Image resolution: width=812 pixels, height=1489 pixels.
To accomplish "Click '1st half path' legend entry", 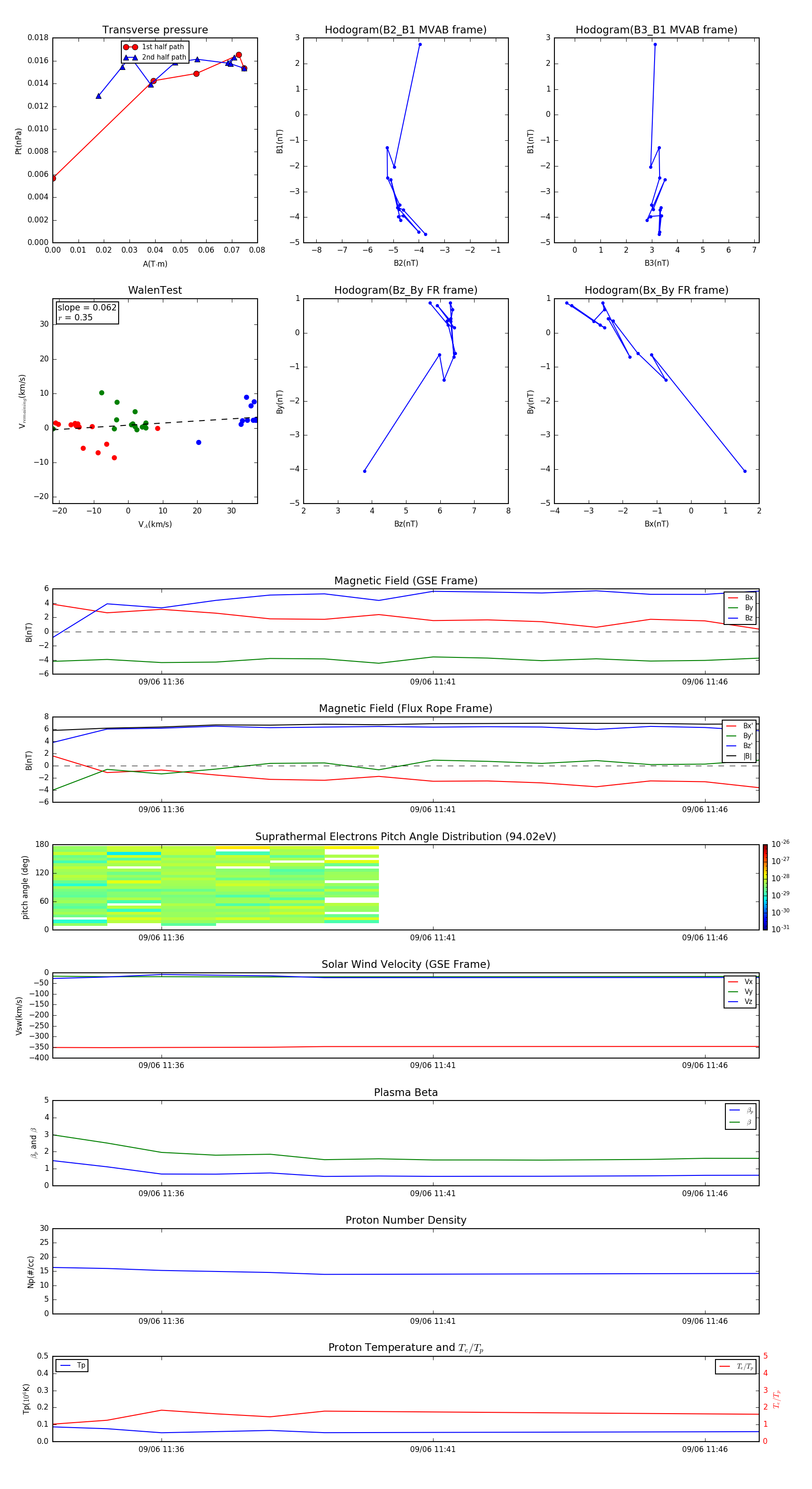I will [x=154, y=47].
